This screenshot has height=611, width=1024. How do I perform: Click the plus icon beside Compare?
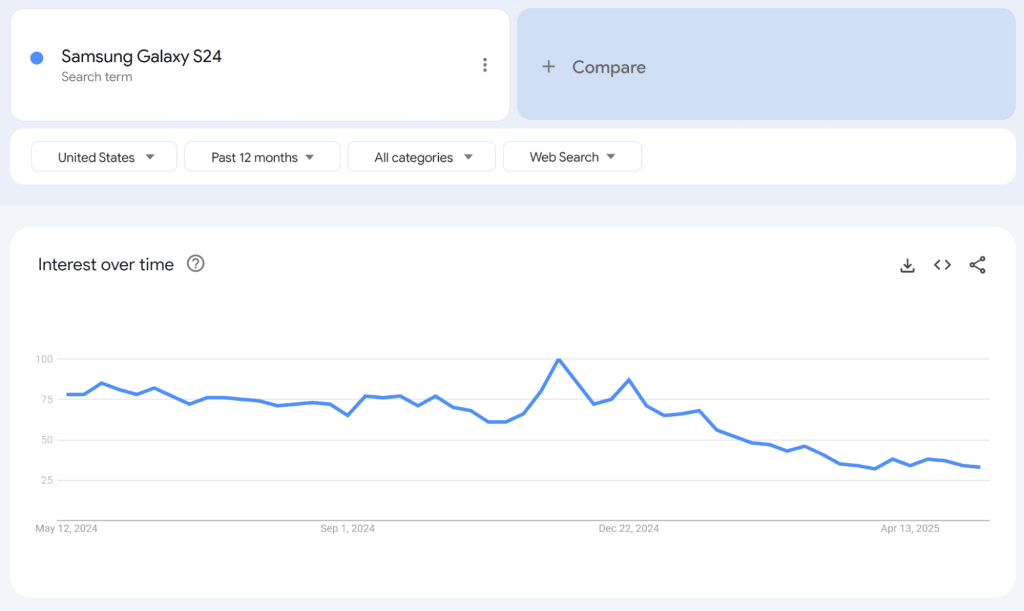click(549, 67)
